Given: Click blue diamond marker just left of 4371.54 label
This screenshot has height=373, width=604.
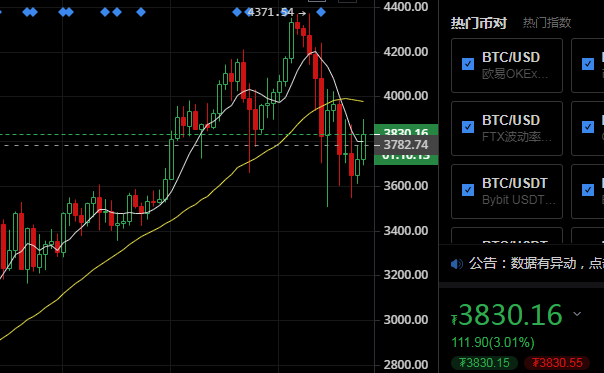Looking at the screenshot, I should [237, 12].
